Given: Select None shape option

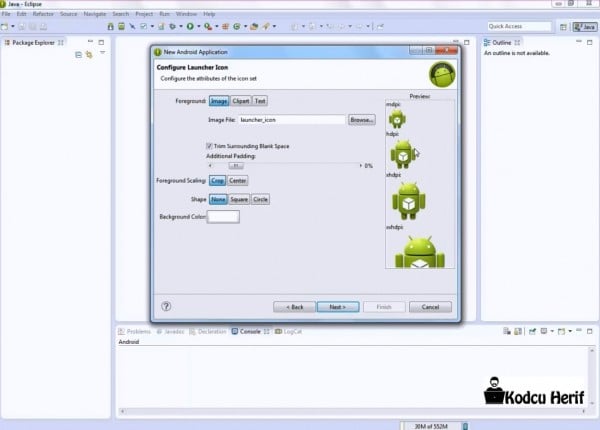Looking at the screenshot, I should 218,199.
